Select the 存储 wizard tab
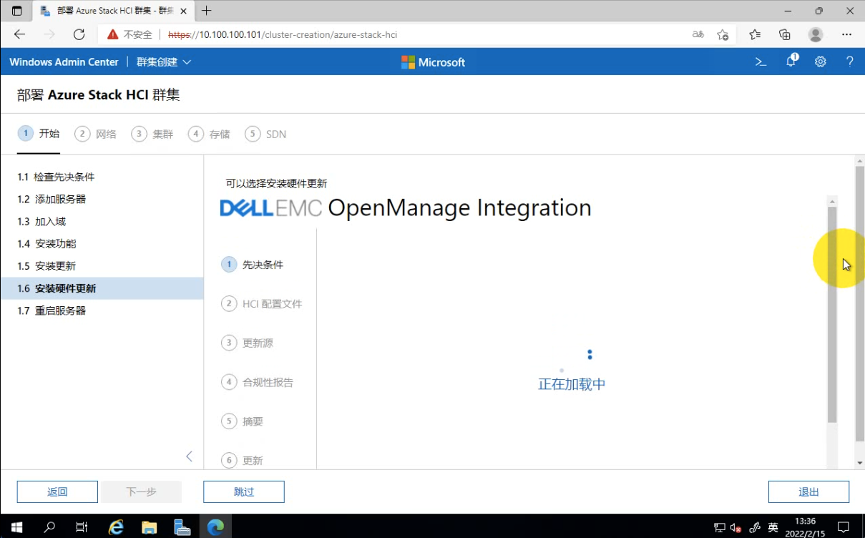 [x=209, y=134]
